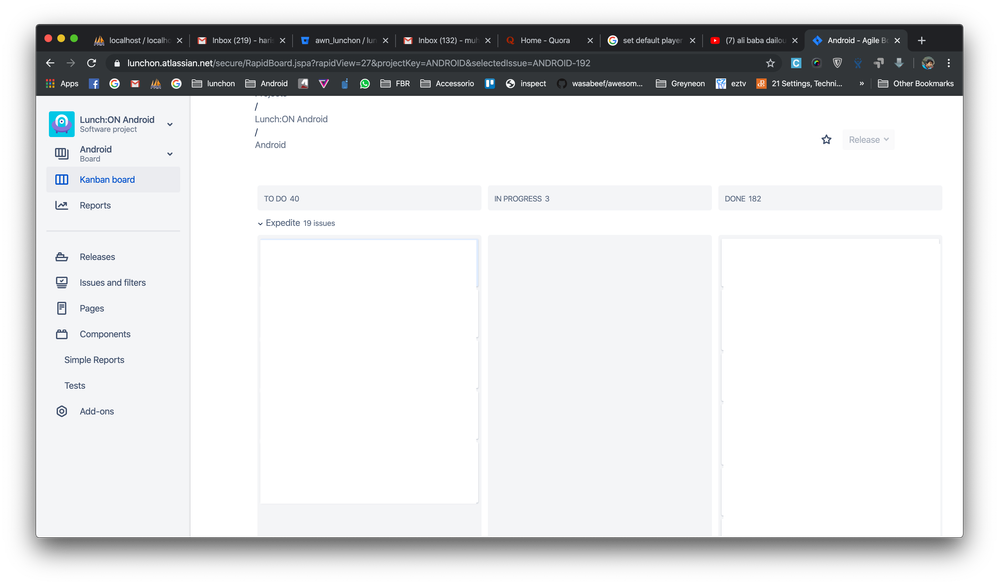Click the Android board icon

click(62, 154)
